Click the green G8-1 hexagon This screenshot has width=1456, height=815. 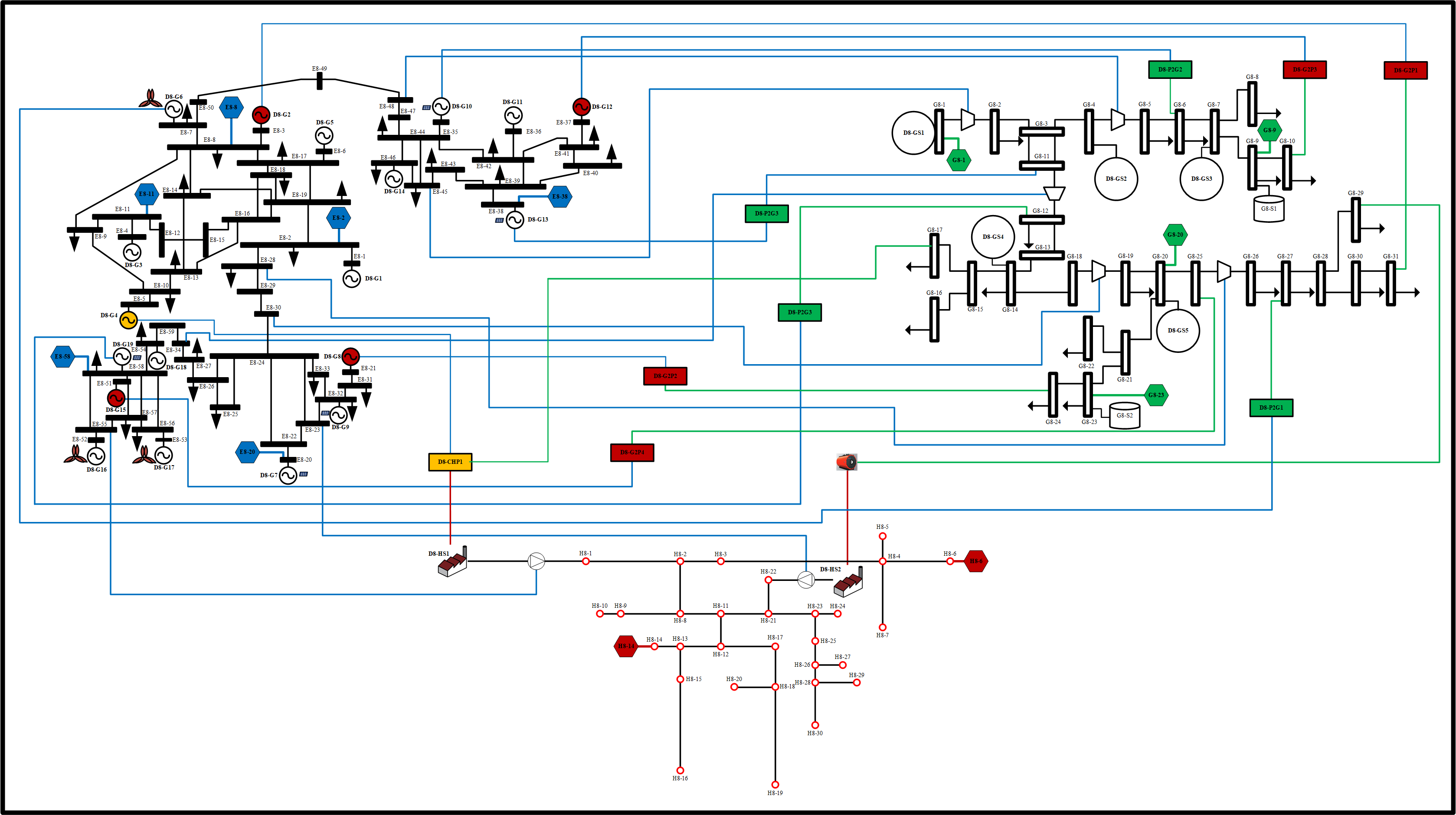pos(959,160)
